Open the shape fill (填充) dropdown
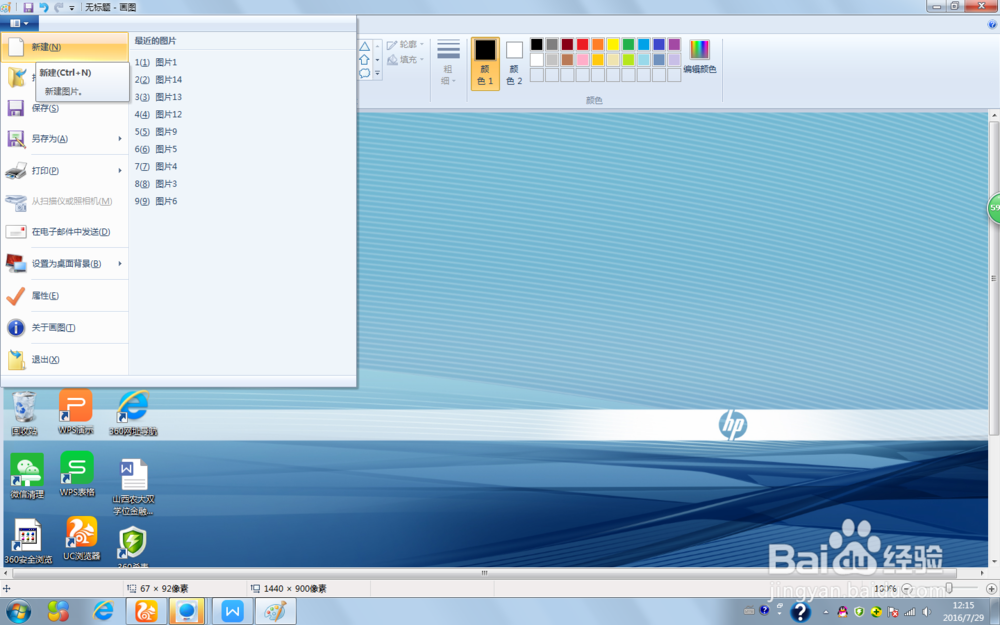 pyautogui.click(x=405, y=59)
